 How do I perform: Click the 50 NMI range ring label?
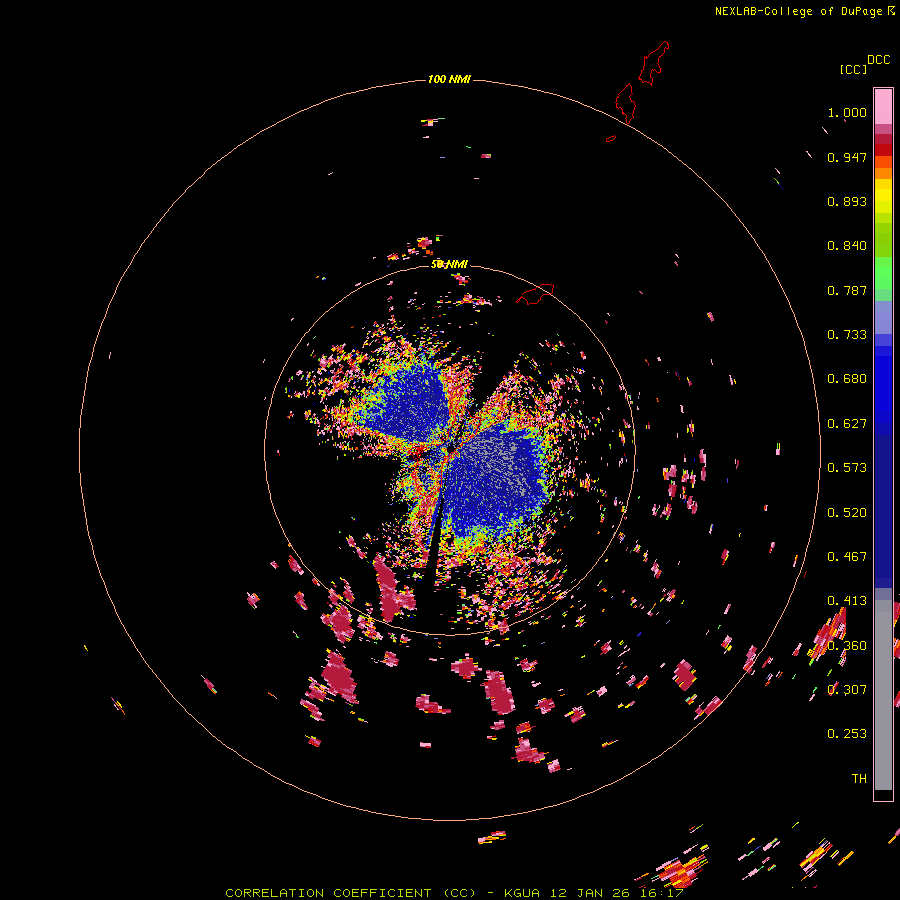[x=449, y=264]
